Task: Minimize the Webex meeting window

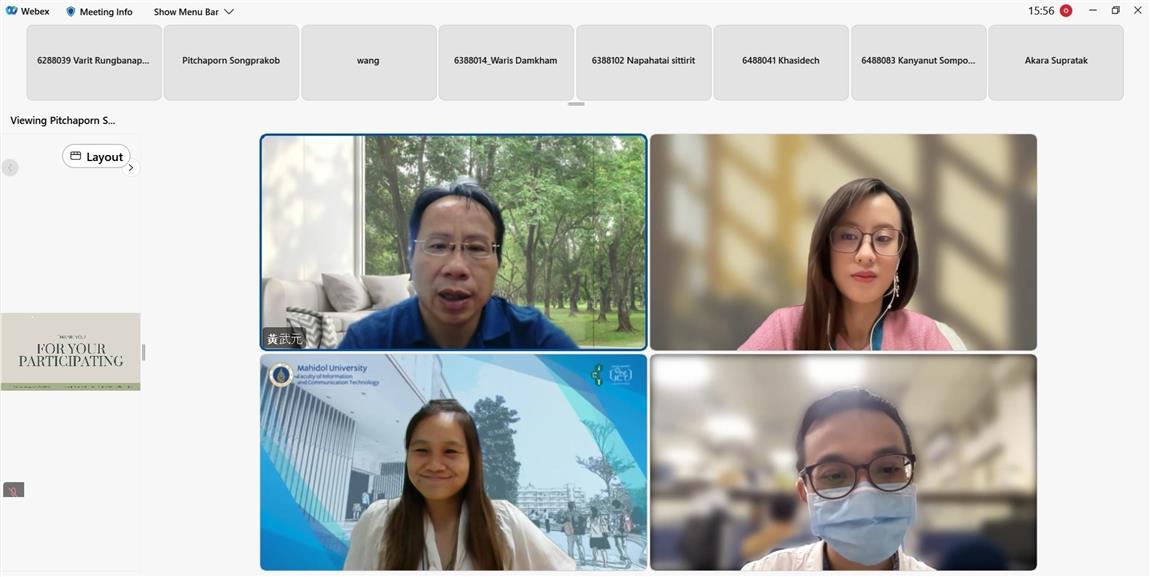Action: pyautogui.click(x=1091, y=11)
